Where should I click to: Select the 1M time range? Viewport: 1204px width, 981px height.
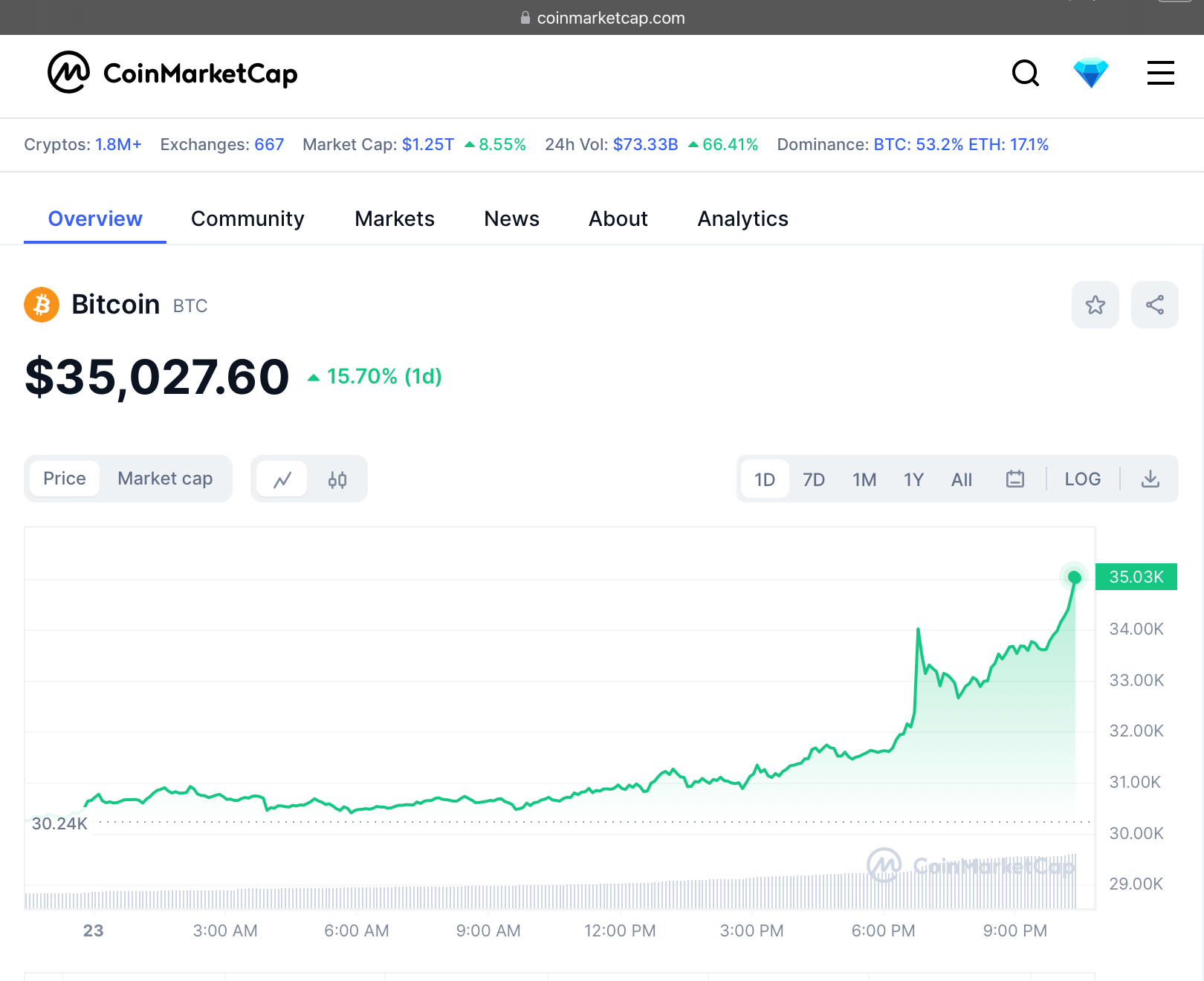click(864, 479)
